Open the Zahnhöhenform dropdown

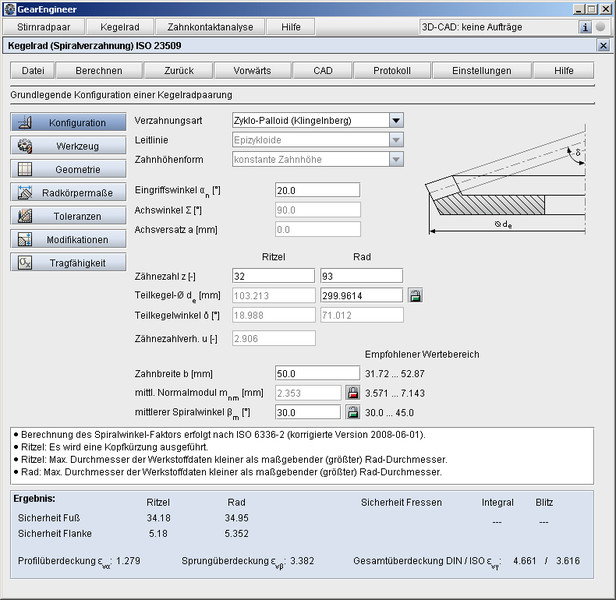(x=396, y=158)
